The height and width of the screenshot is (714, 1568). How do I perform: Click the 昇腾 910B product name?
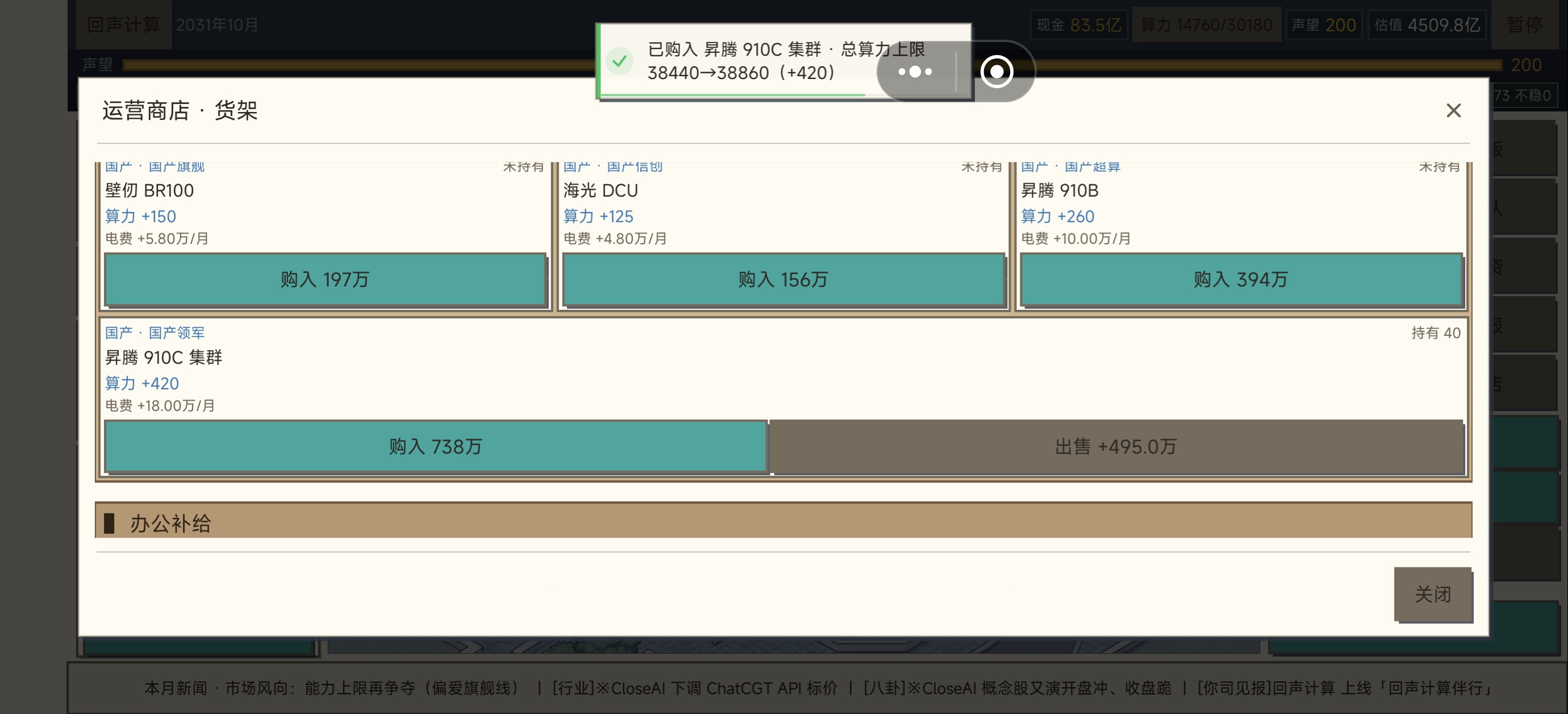[1060, 190]
